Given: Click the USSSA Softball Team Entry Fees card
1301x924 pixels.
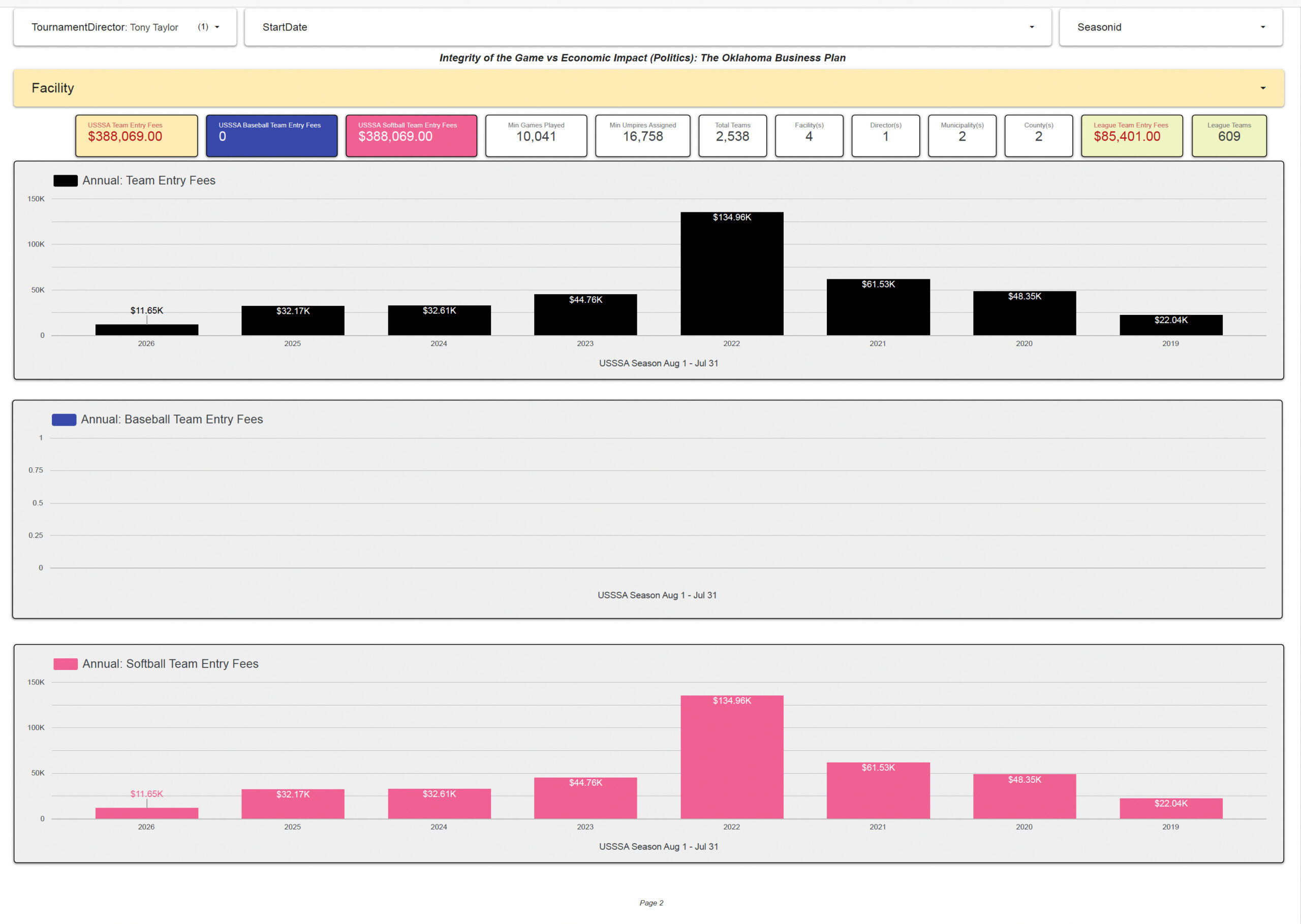Looking at the screenshot, I should tap(412, 136).
